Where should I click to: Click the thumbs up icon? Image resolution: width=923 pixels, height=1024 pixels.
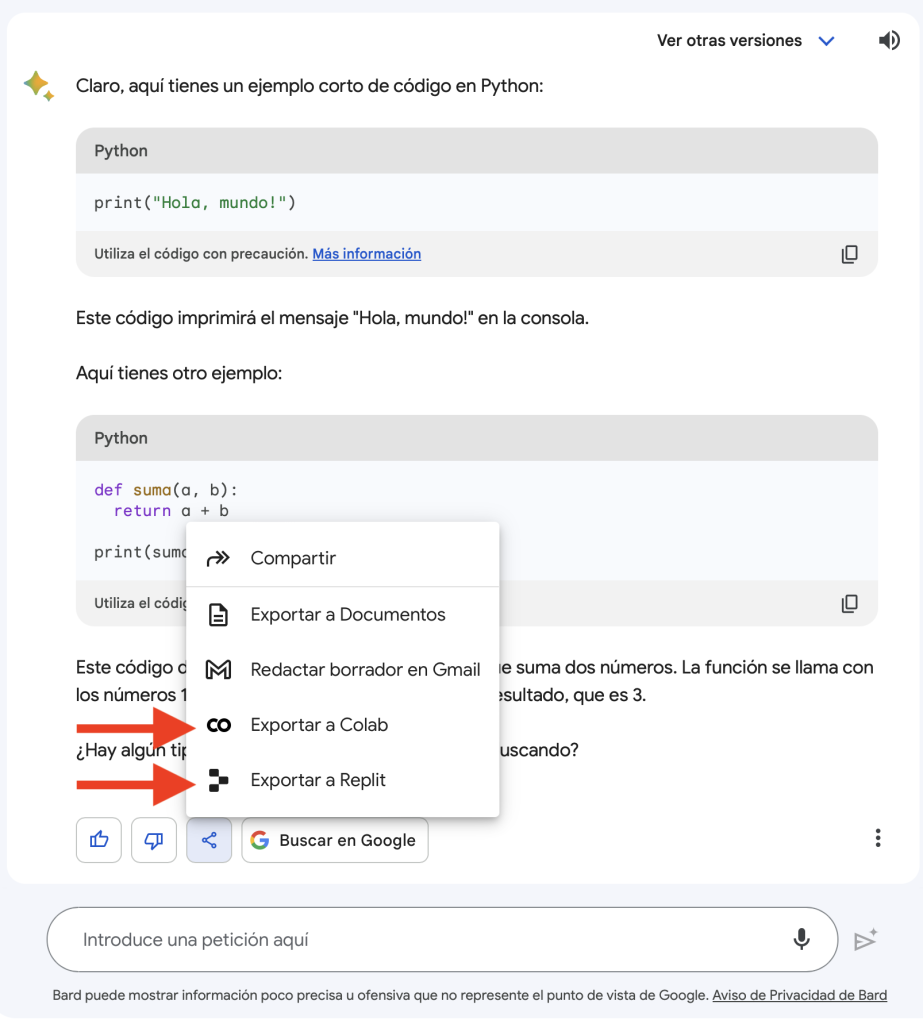[x=99, y=840]
